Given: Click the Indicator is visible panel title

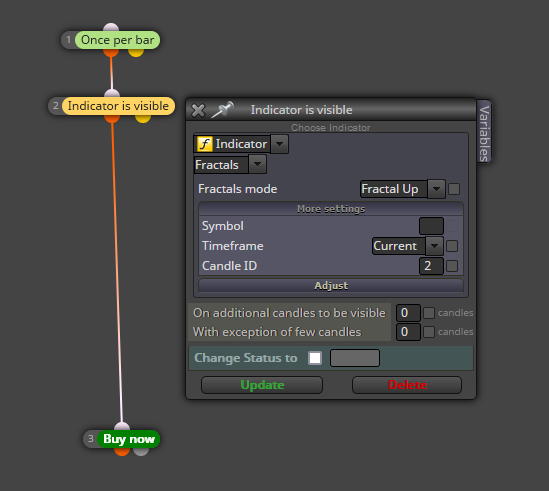Looking at the screenshot, I should click(x=301, y=110).
